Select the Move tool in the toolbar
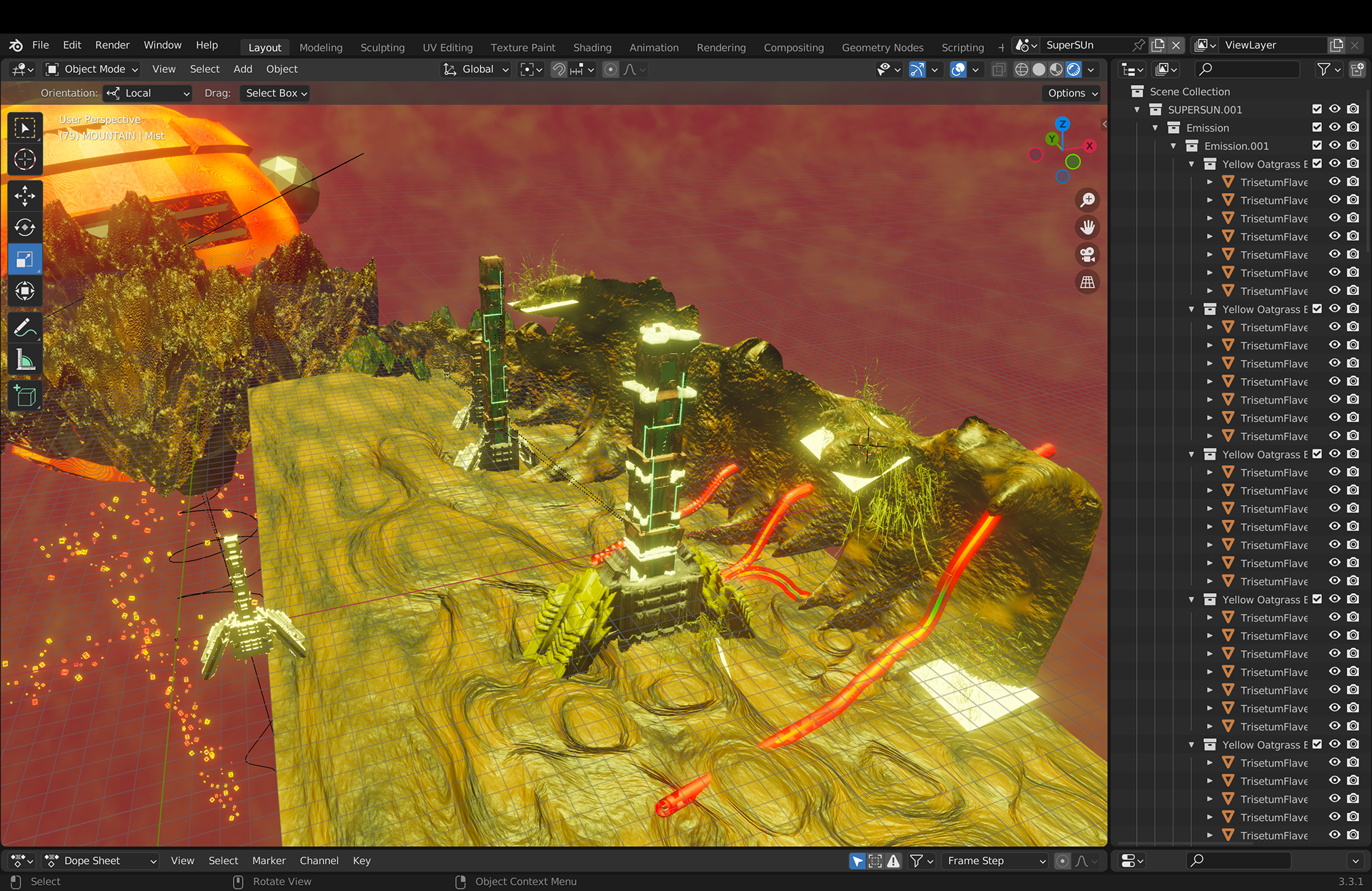This screenshot has width=1372, height=891. 24,195
